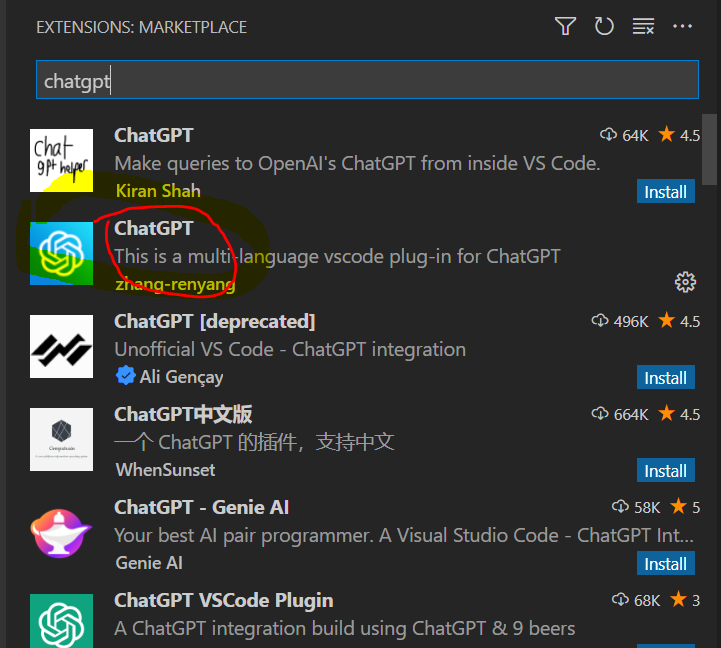
Task: Click the 'Genie AI' publisher name
Action: tap(149, 563)
